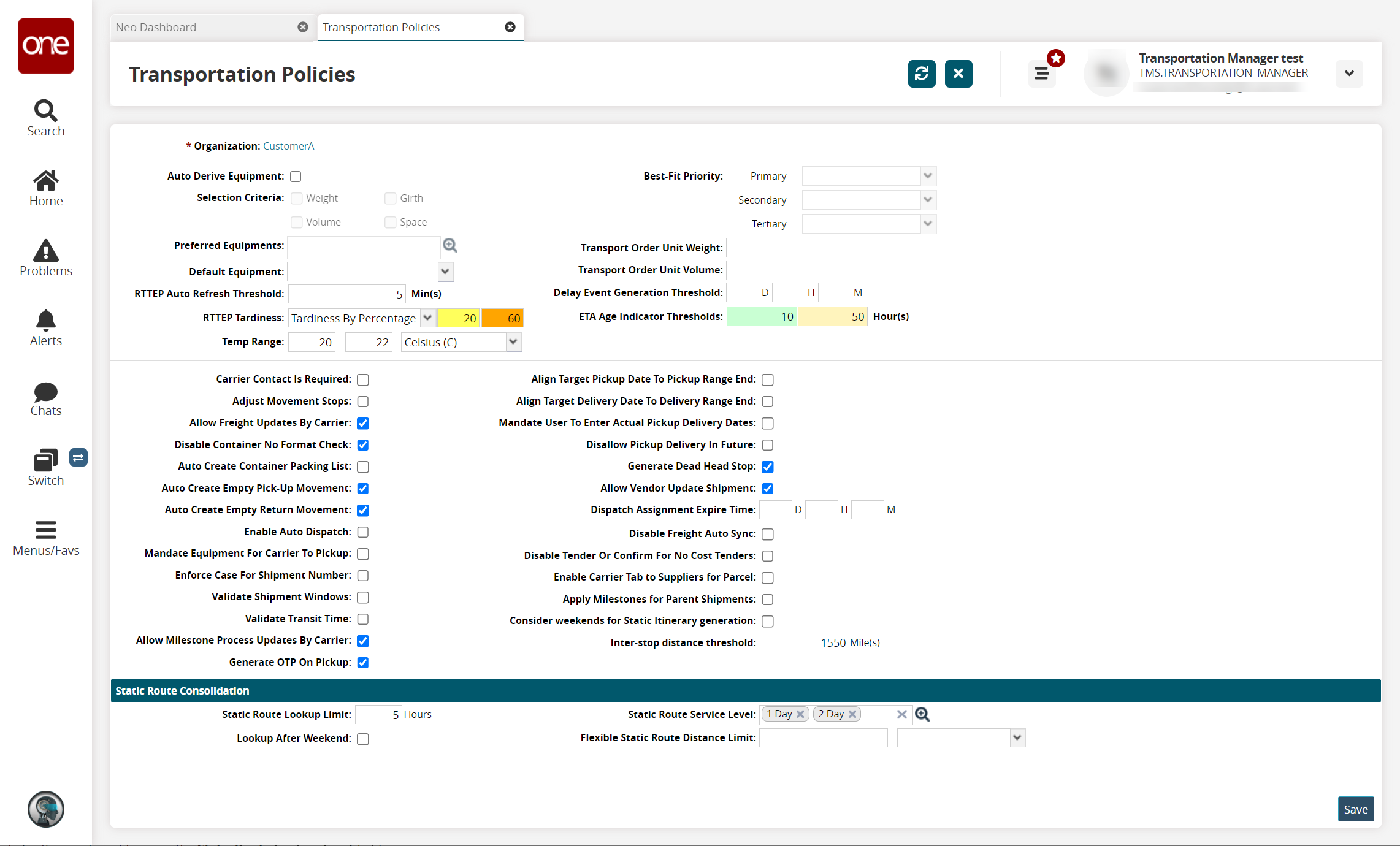The image size is (1400, 846).
Task: Open the hamburger list menu in header
Action: (1042, 74)
